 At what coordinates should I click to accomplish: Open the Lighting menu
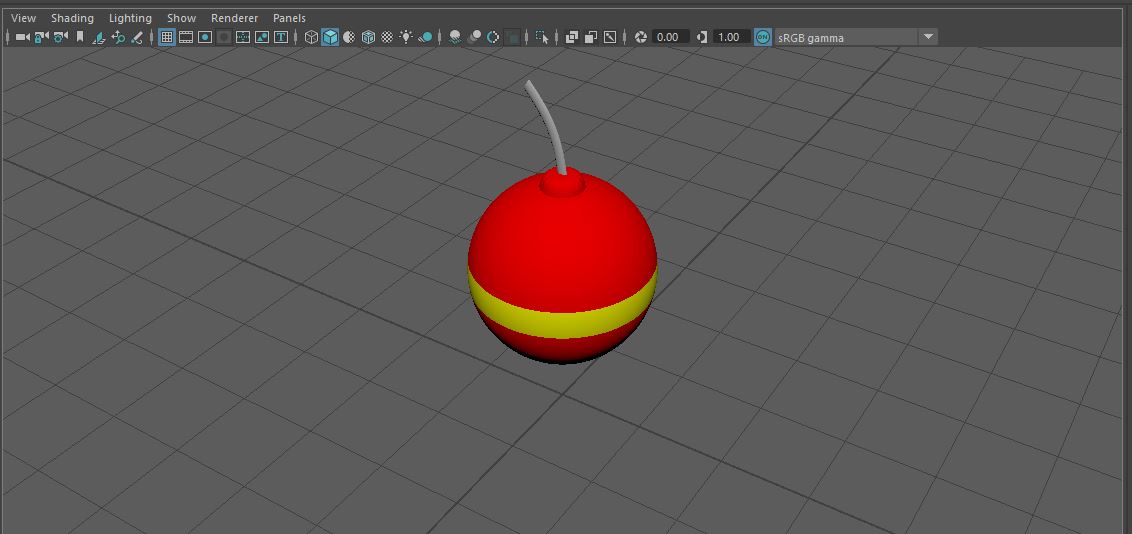pos(130,18)
